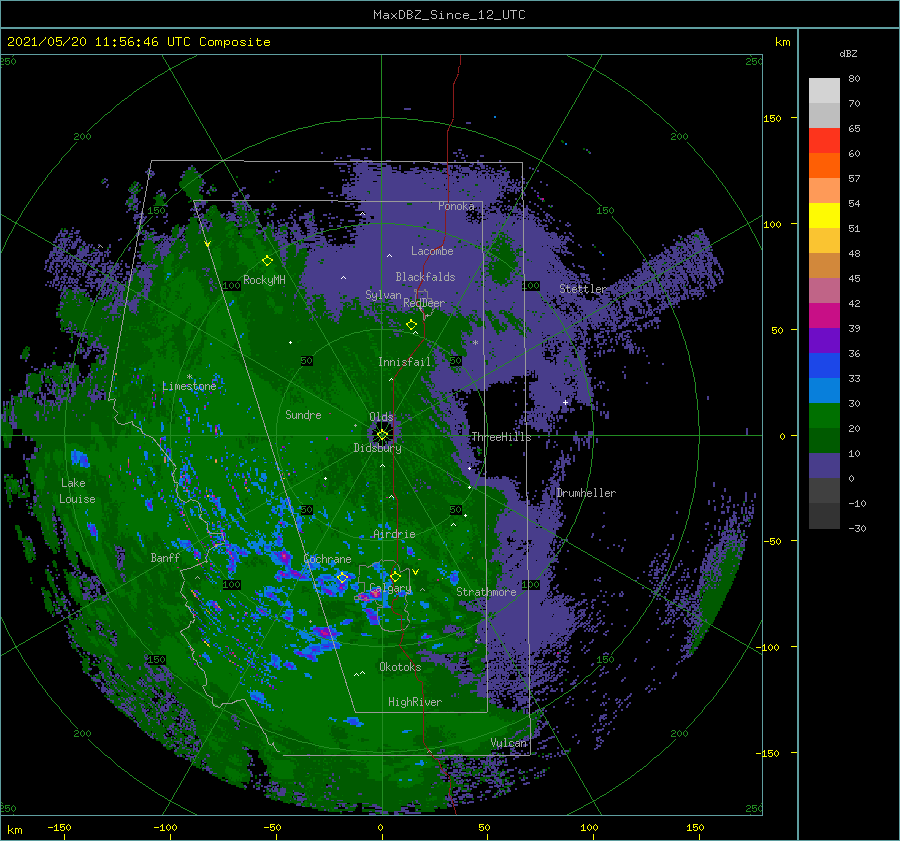Click the Sylvan label on the map
The height and width of the screenshot is (841, 900).
tap(383, 295)
